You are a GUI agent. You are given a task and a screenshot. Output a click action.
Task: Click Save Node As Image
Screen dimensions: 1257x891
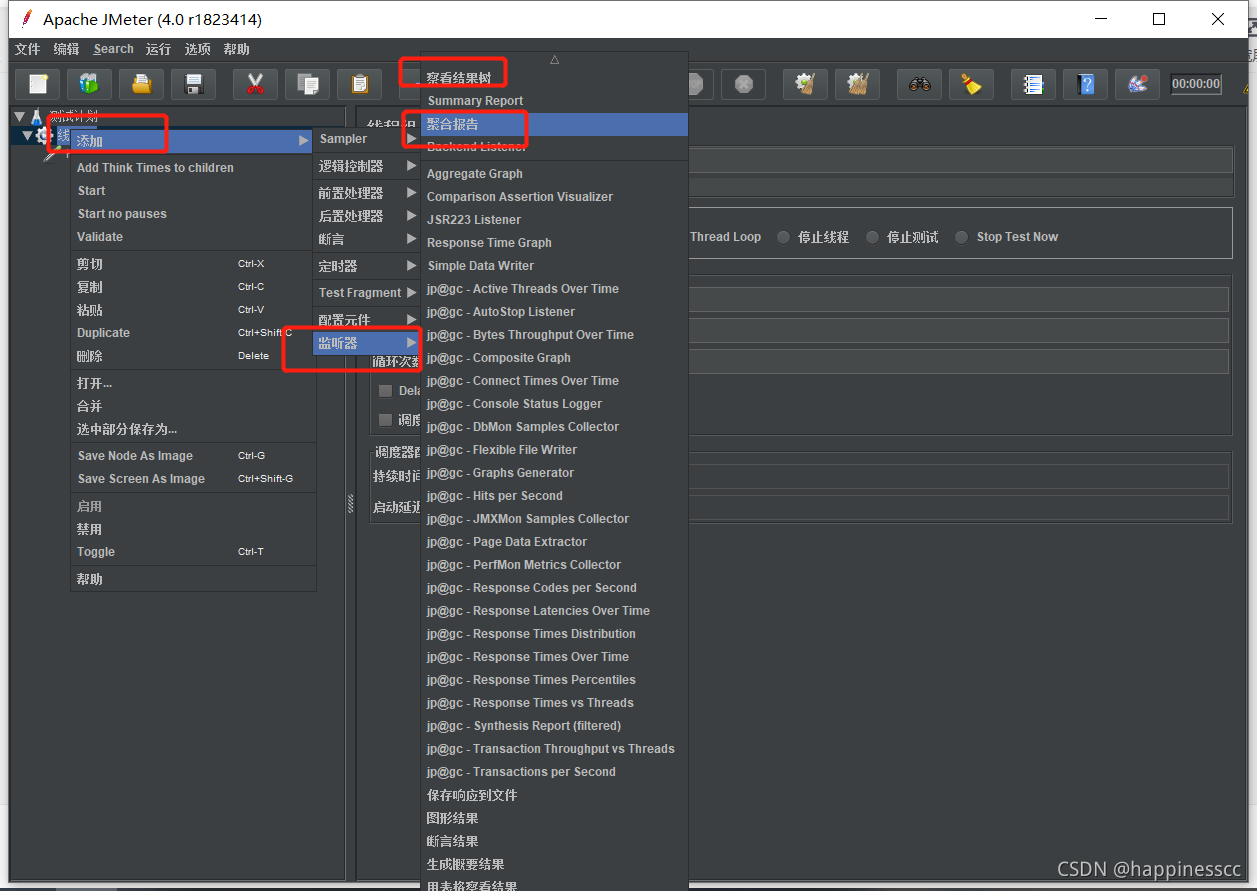pos(192,456)
